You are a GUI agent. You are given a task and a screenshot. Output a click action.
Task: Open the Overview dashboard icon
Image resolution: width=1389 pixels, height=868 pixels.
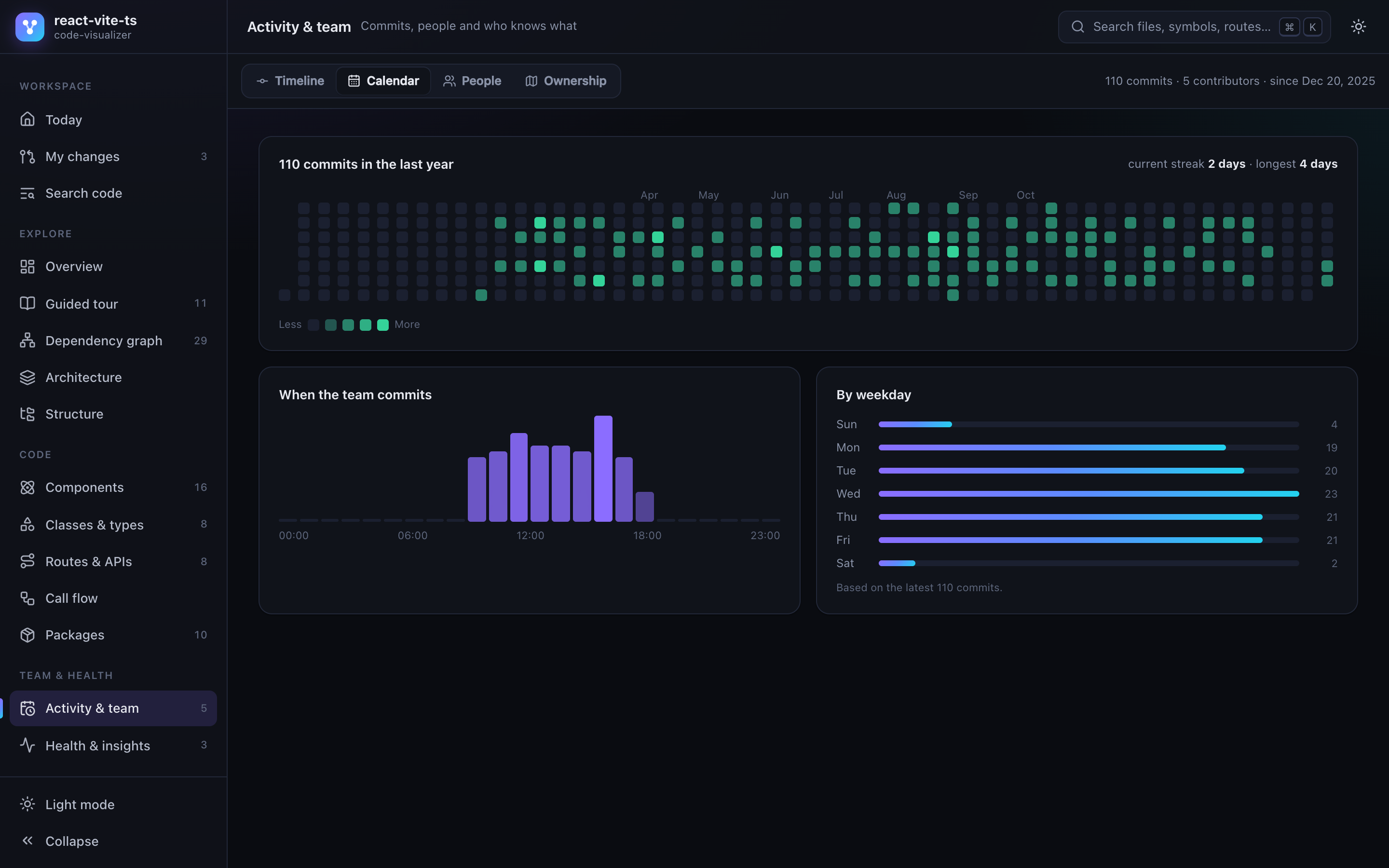click(x=27, y=266)
